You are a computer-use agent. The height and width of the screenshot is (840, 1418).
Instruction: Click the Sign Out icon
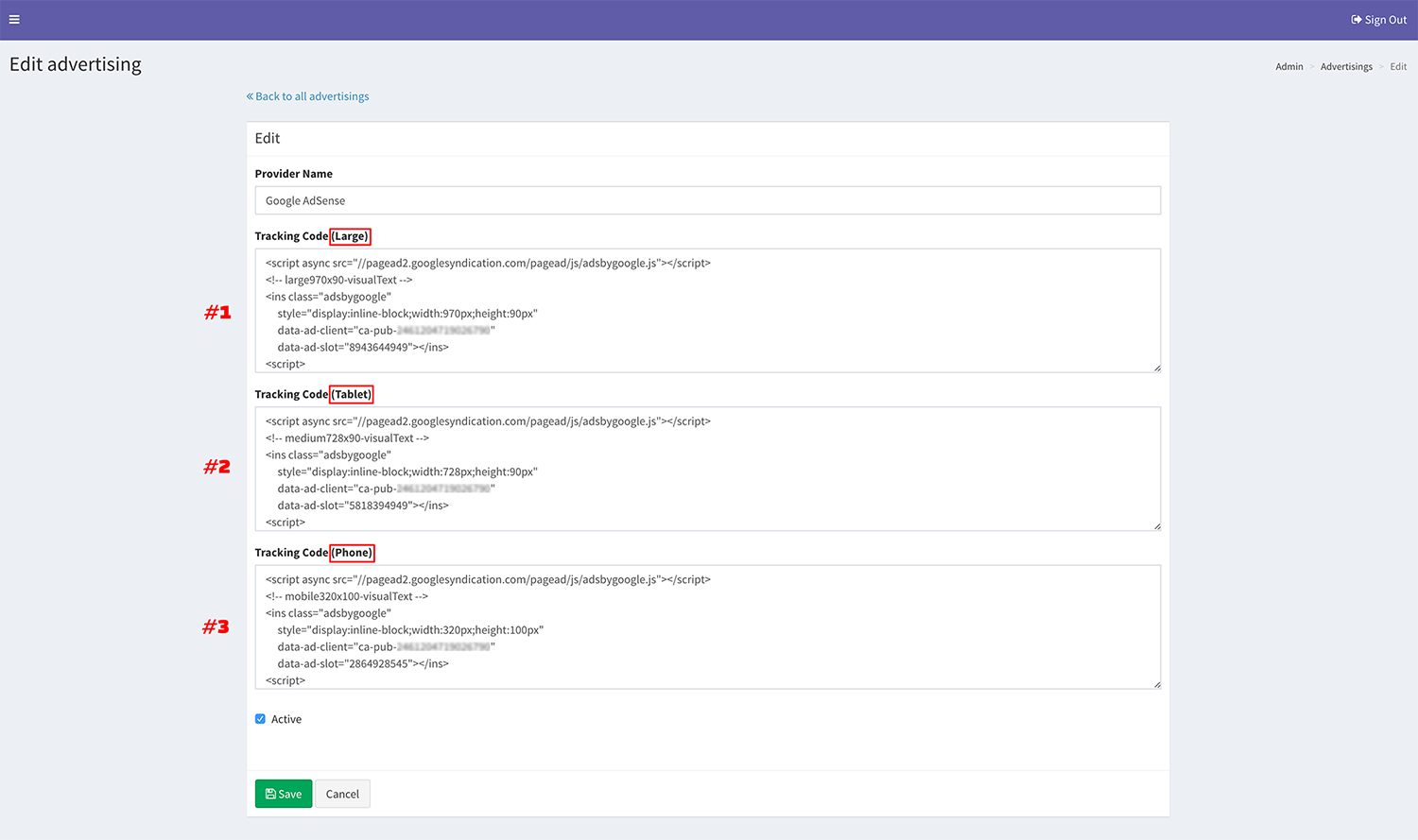pyautogui.click(x=1357, y=20)
